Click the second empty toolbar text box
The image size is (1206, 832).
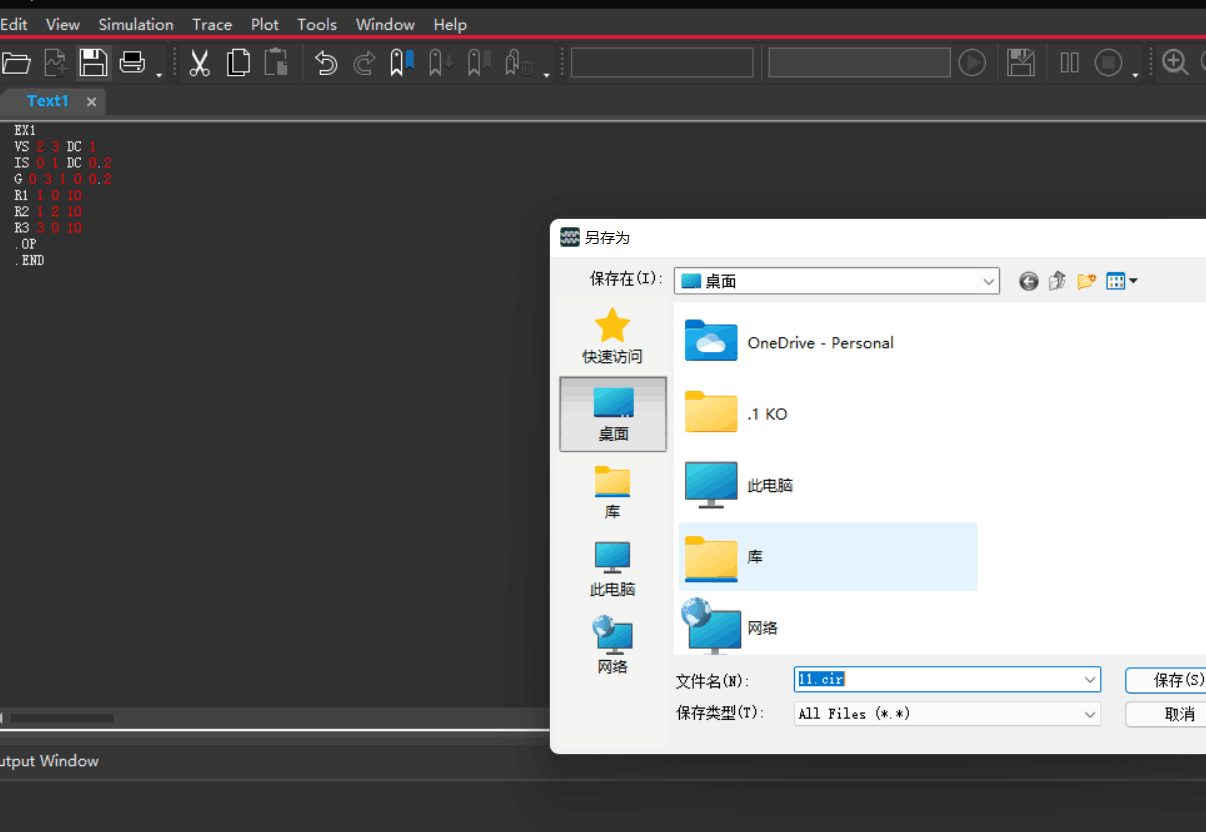click(859, 63)
